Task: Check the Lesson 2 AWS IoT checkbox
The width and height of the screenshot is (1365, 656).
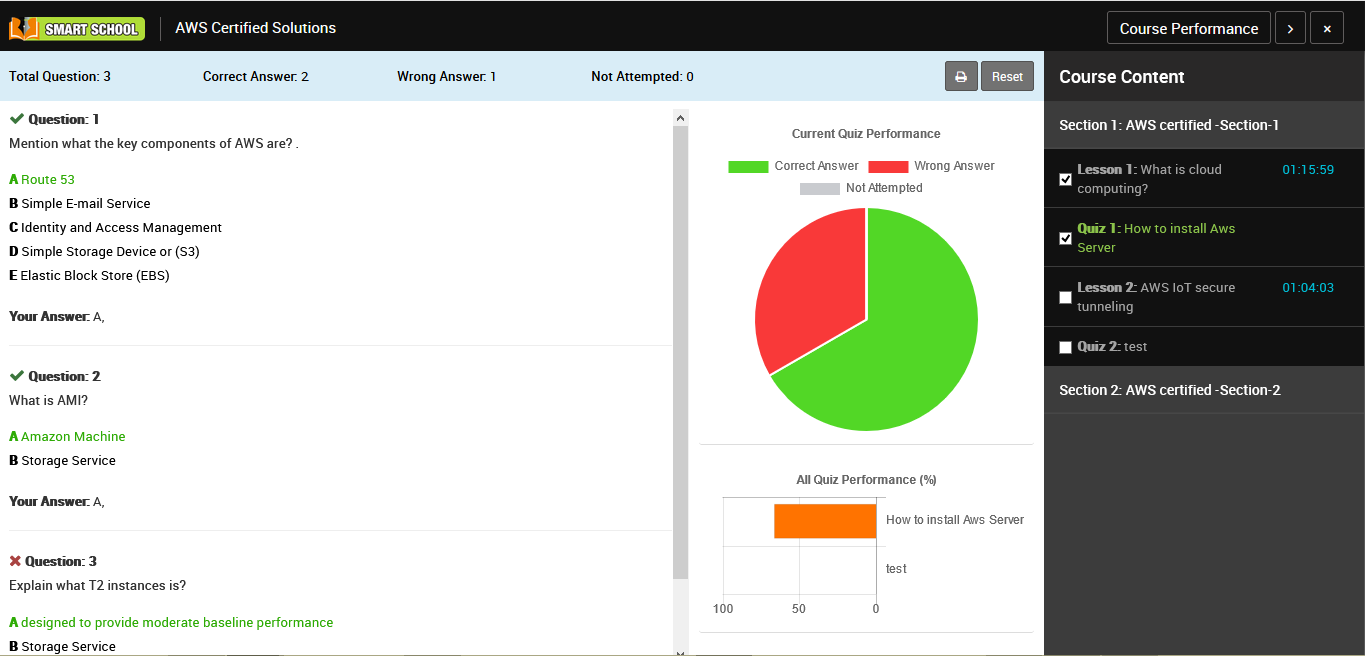Action: point(1066,297)
